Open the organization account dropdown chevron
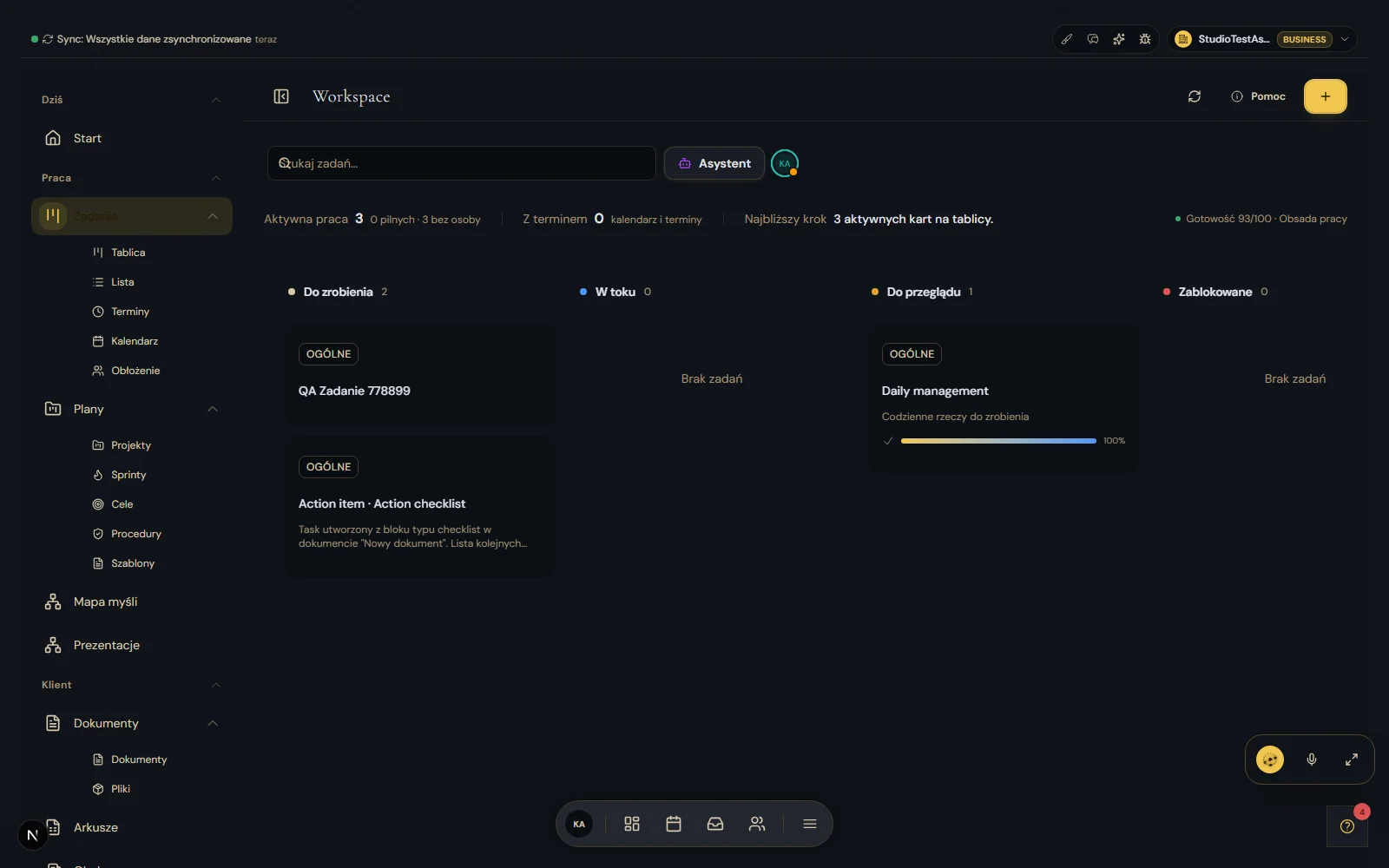Image resolution: width=1389 pixels, height=868 pixels. tap(1345, 39)
